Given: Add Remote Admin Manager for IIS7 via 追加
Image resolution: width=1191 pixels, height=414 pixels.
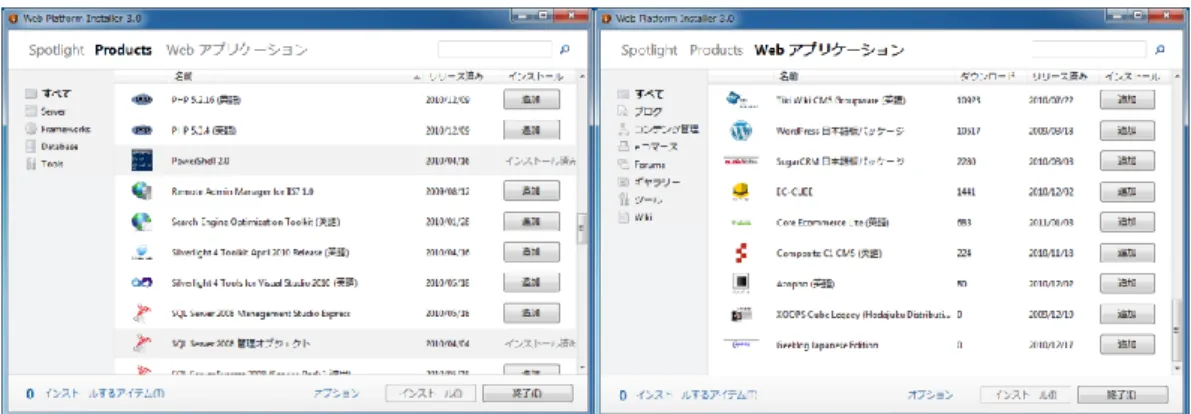Looking at the screenshot, I should (x=532, y=191).
